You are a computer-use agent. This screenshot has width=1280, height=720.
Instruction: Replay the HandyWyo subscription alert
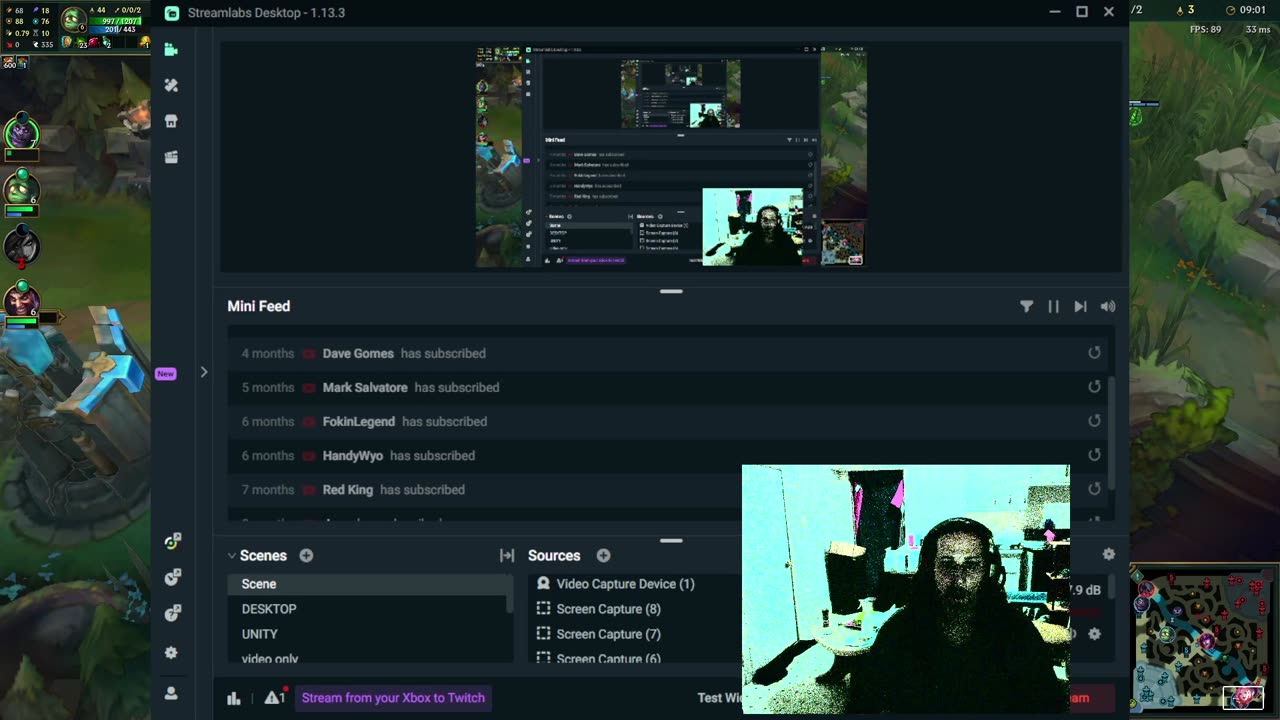[x=1094, y=455]
